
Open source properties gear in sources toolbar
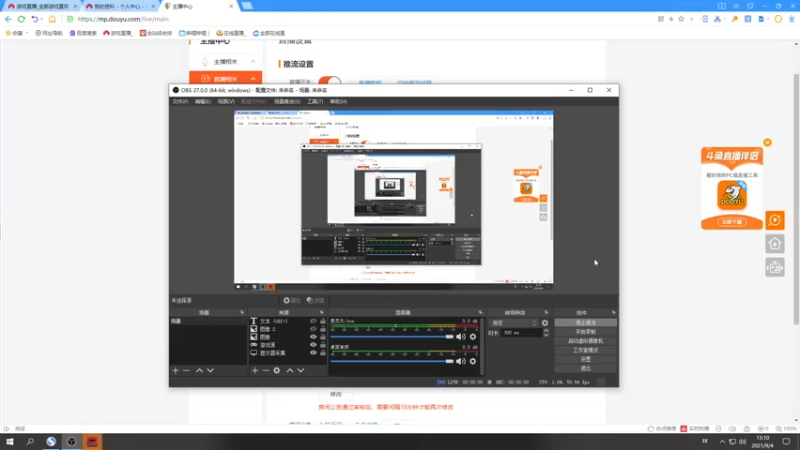coord(277,370)
